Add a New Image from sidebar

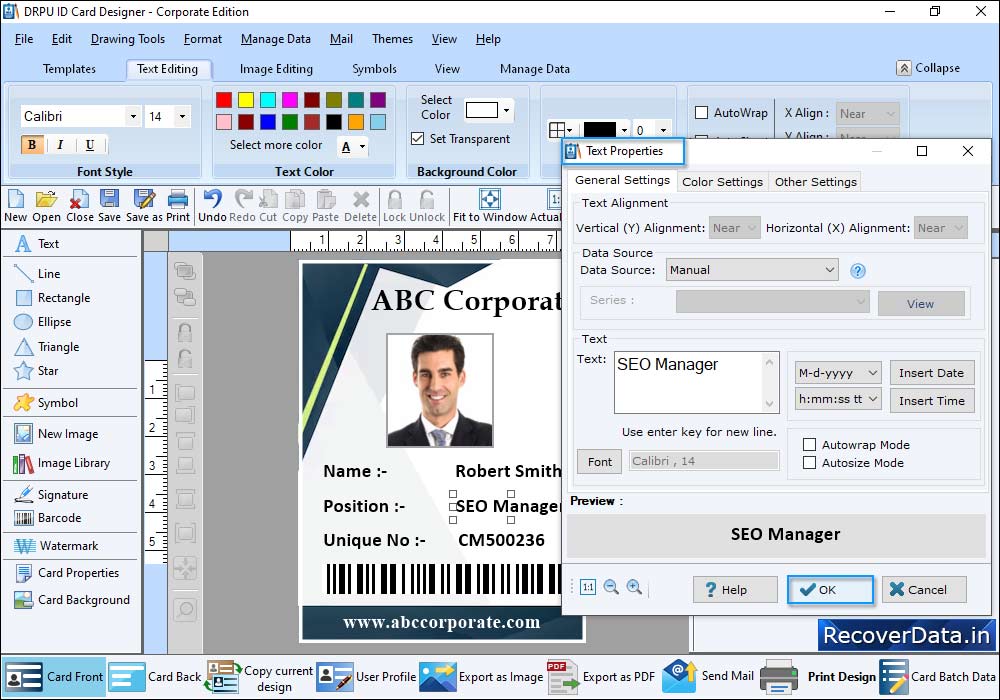[x=57, y=434]
